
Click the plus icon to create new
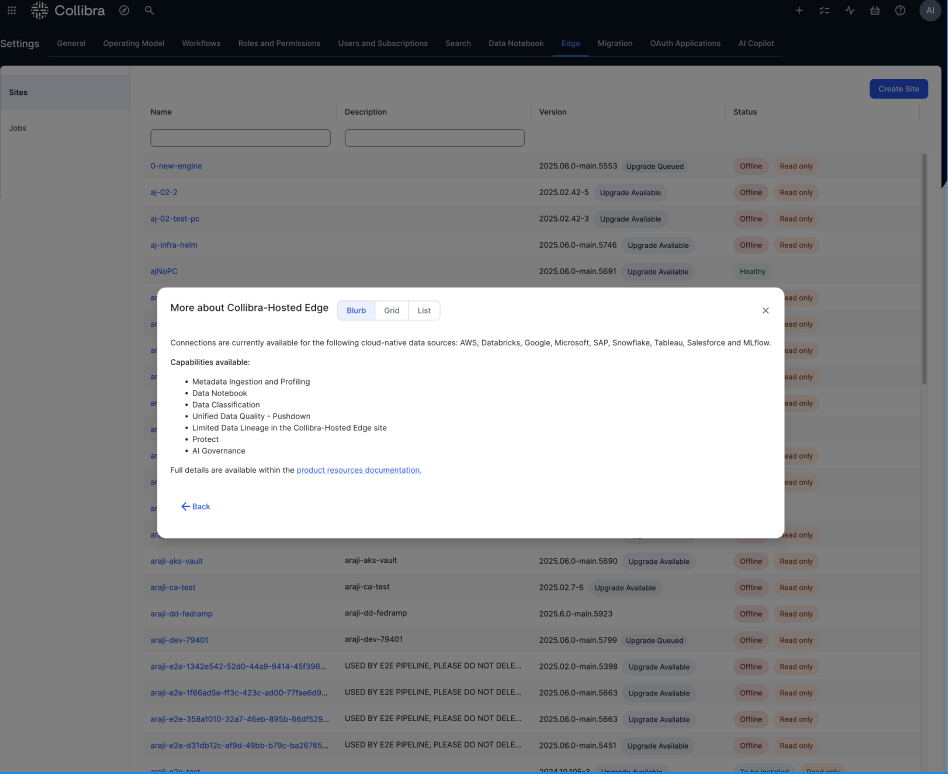coord(799,10)
